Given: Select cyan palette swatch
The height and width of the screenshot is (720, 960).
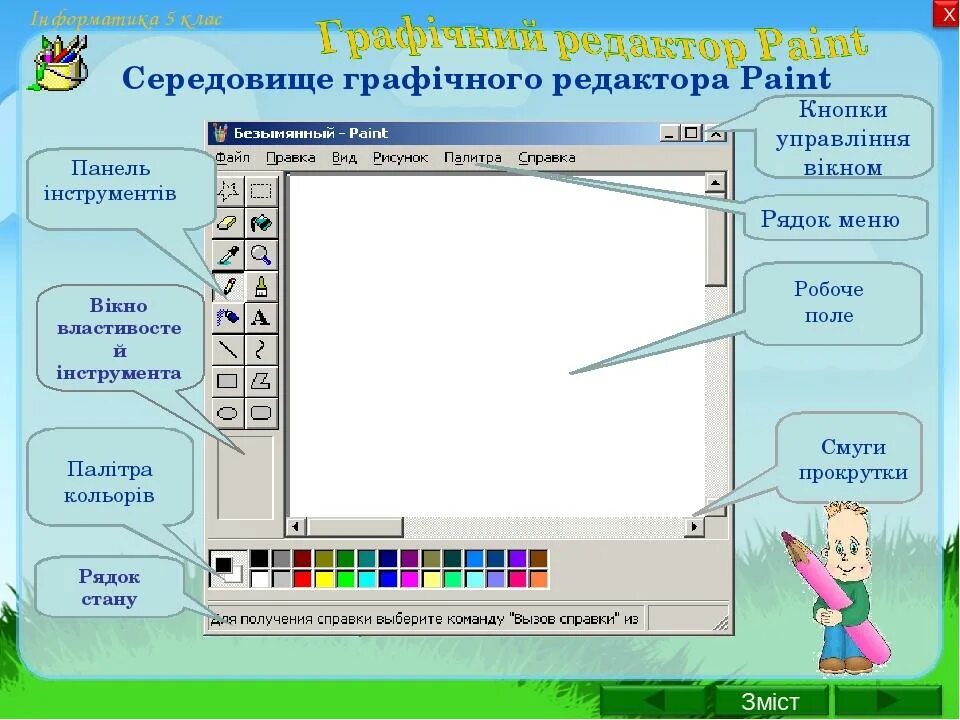Looking at the screenshot, I should click(x=367, y=578).
